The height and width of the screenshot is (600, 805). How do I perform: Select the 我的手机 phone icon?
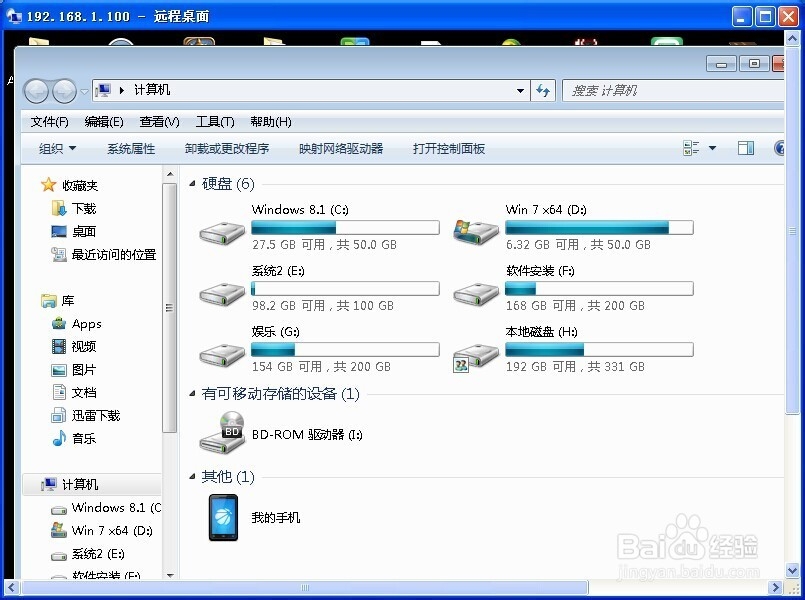[x=223, y=517]
